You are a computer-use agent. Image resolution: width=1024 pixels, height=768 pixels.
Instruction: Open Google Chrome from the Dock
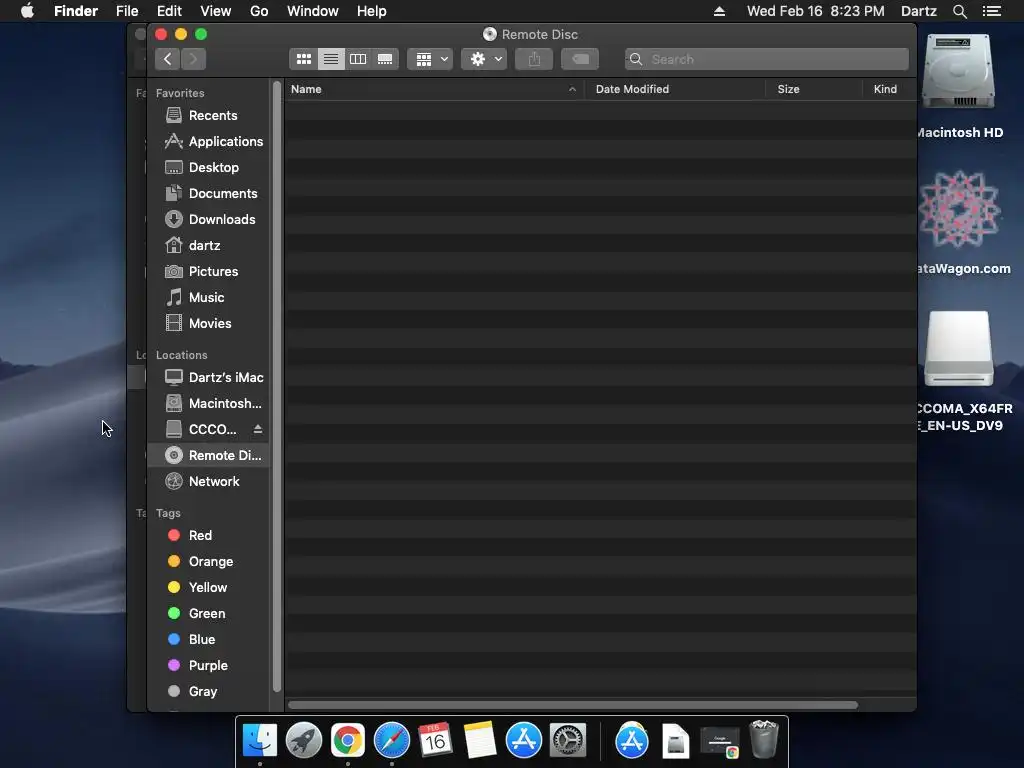point(347,741)
